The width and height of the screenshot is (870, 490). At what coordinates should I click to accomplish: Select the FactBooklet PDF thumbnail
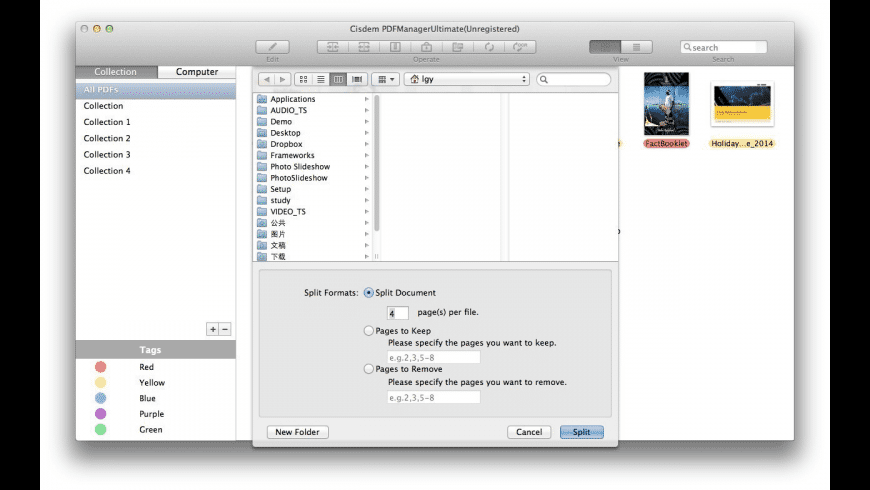(666, 104)
